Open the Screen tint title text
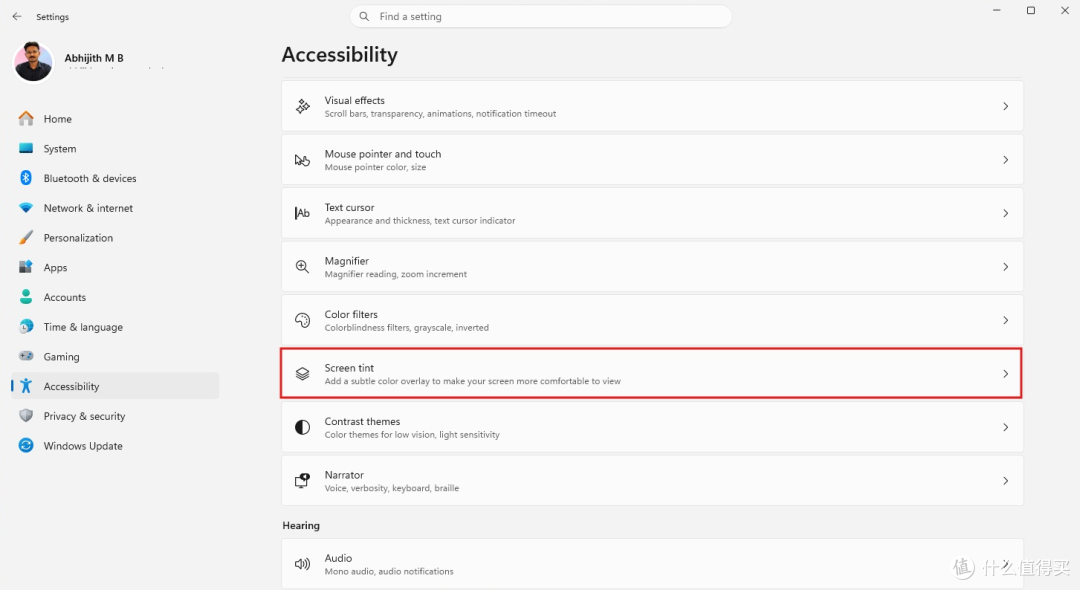Viewport: 1080px width, 590px height. [349, 368]
